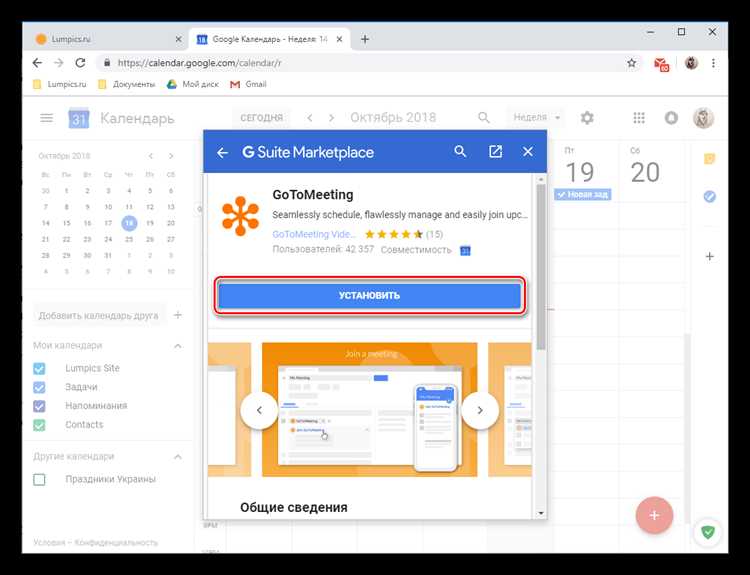Click the GoToMeeting orange app logo
This screenshot has width=750, height=575.
click(x=241, y=216)
